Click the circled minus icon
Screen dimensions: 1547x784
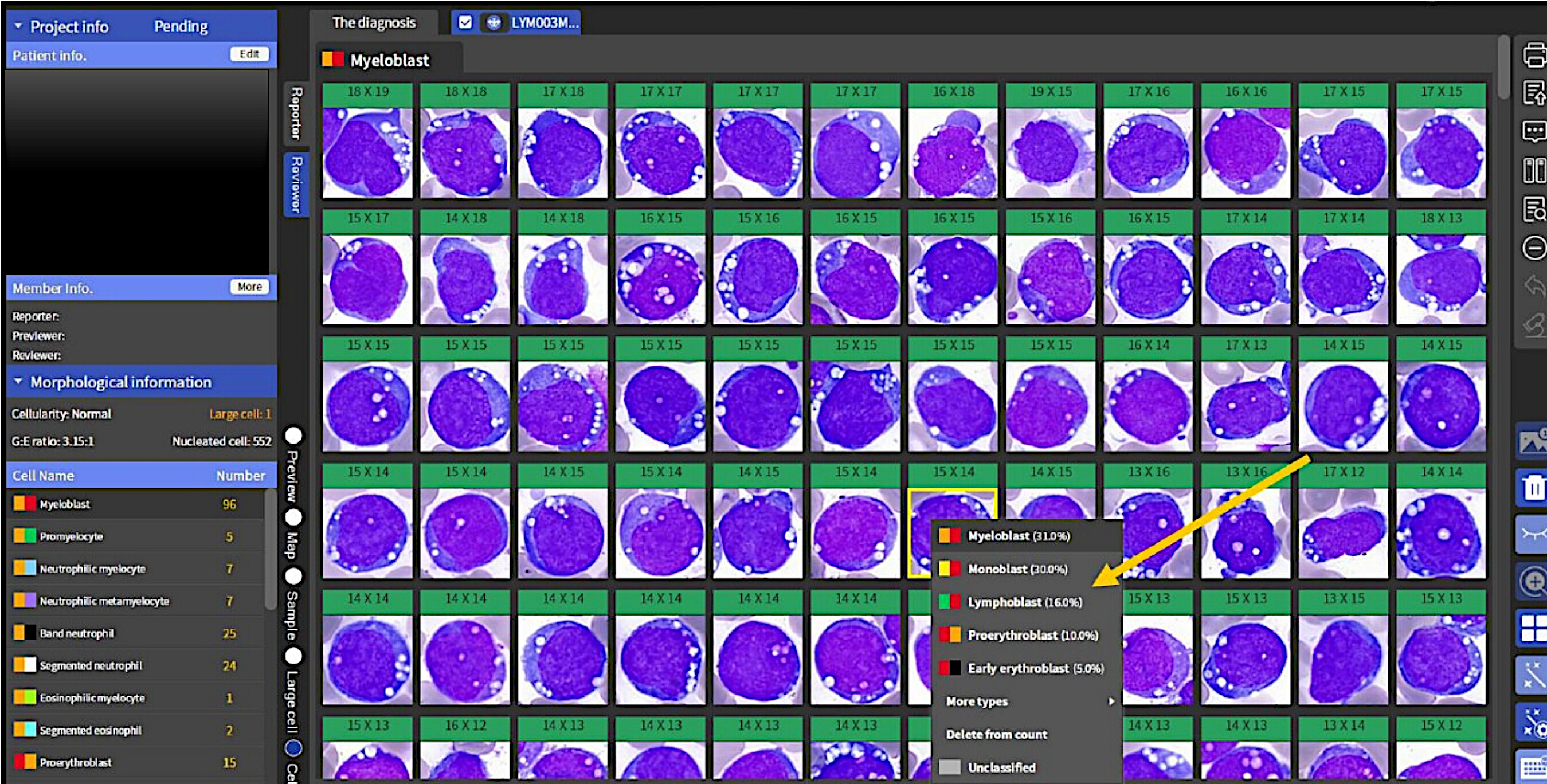point(1534,248)
